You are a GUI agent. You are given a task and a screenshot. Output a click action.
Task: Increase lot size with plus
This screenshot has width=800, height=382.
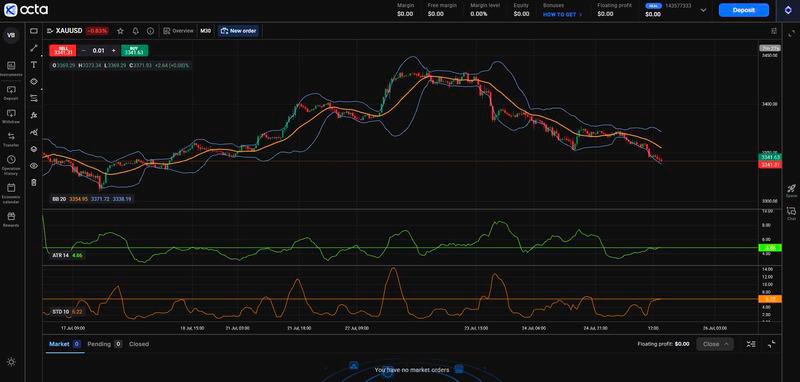[x=113, y=50]
